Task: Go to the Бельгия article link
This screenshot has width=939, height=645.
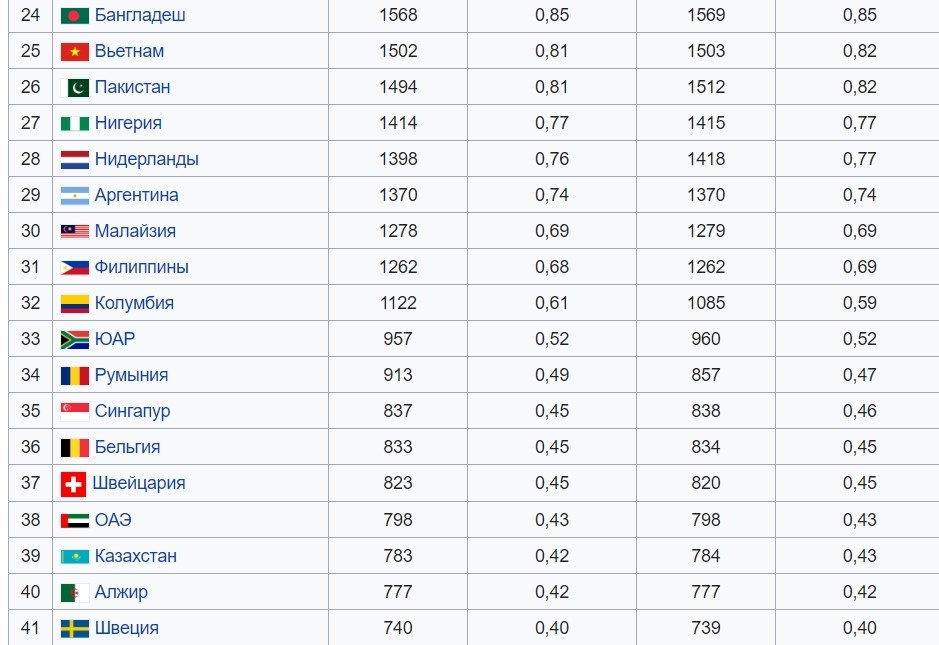Action: [127, 447]
